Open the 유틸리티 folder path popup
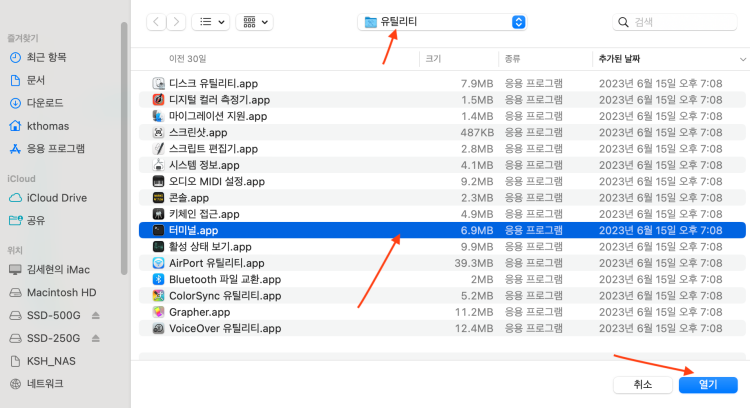Image resolution: width=750 pixels, height=408 pixels. tap(442, 22)
